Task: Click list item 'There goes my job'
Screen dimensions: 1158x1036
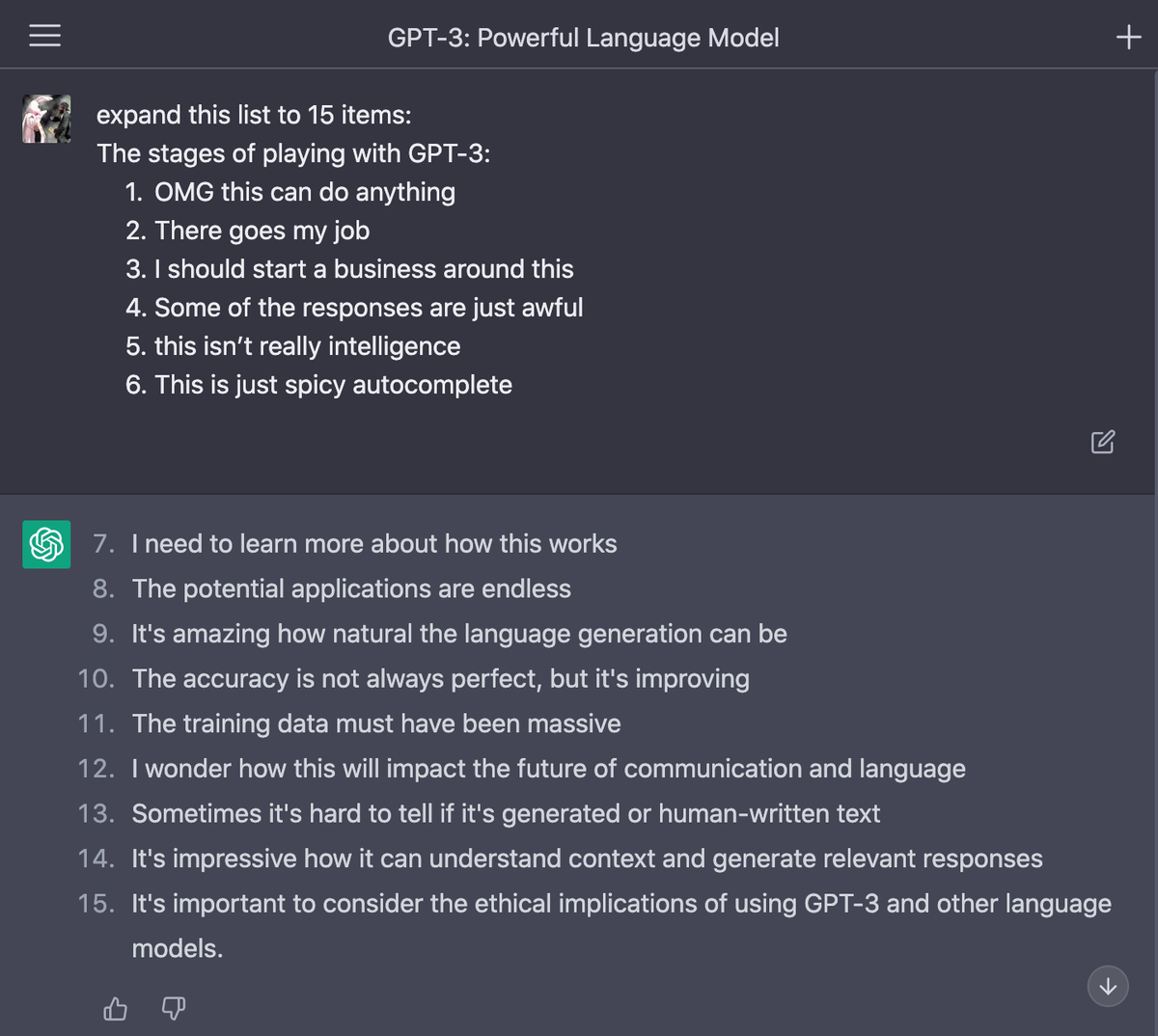Action: click(x=262, y=231)
